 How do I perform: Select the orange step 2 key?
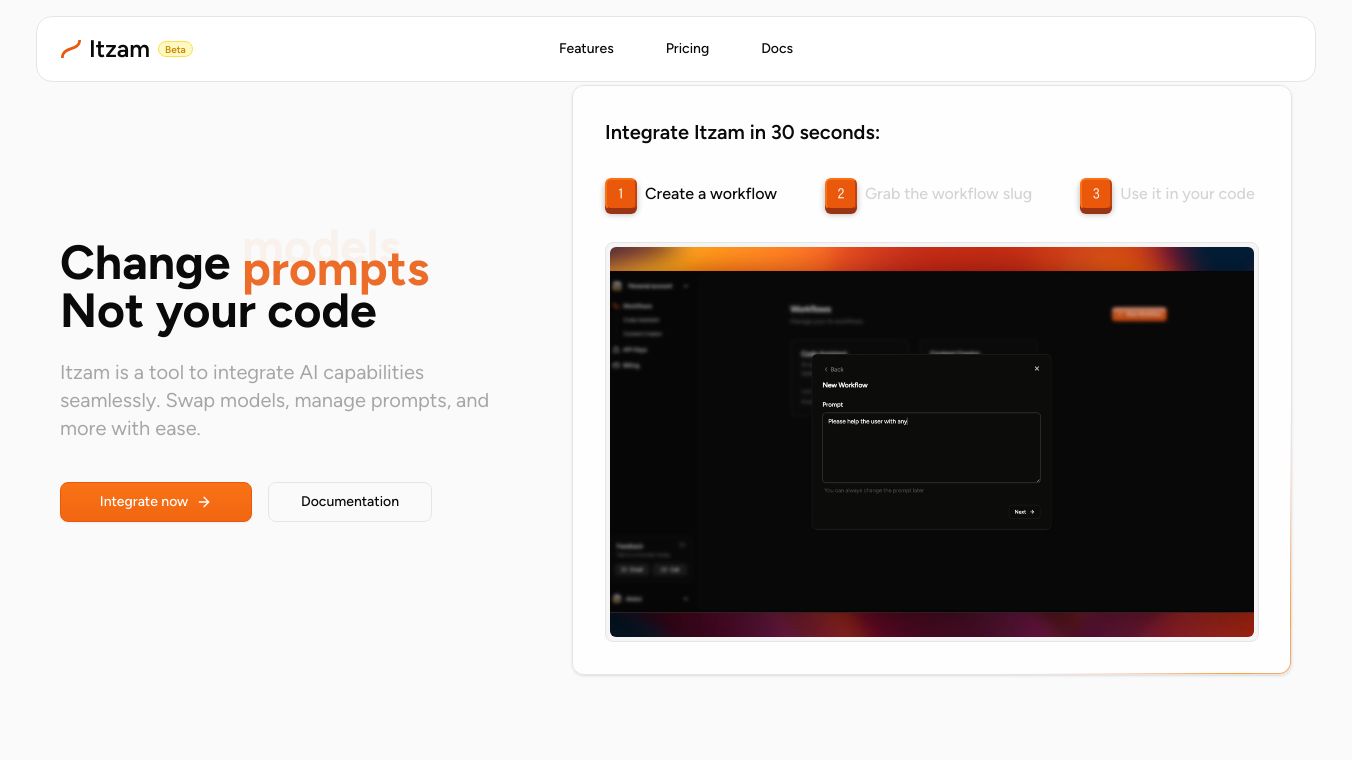pos(841,195)
